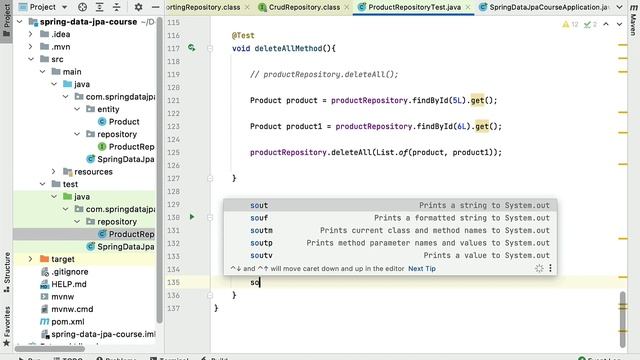Select the ProductRep interface under main repository

click(126, 147)
